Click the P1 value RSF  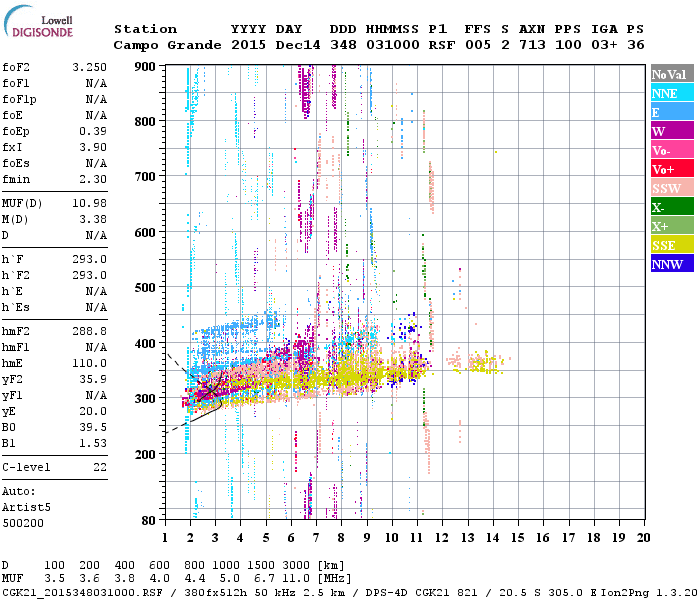pos(442,45)
